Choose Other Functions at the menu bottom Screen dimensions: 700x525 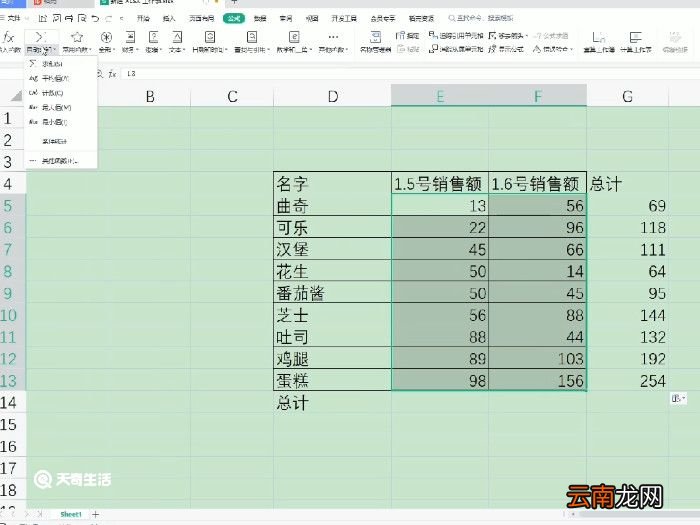pyautogui.click(x=61, y=161)
